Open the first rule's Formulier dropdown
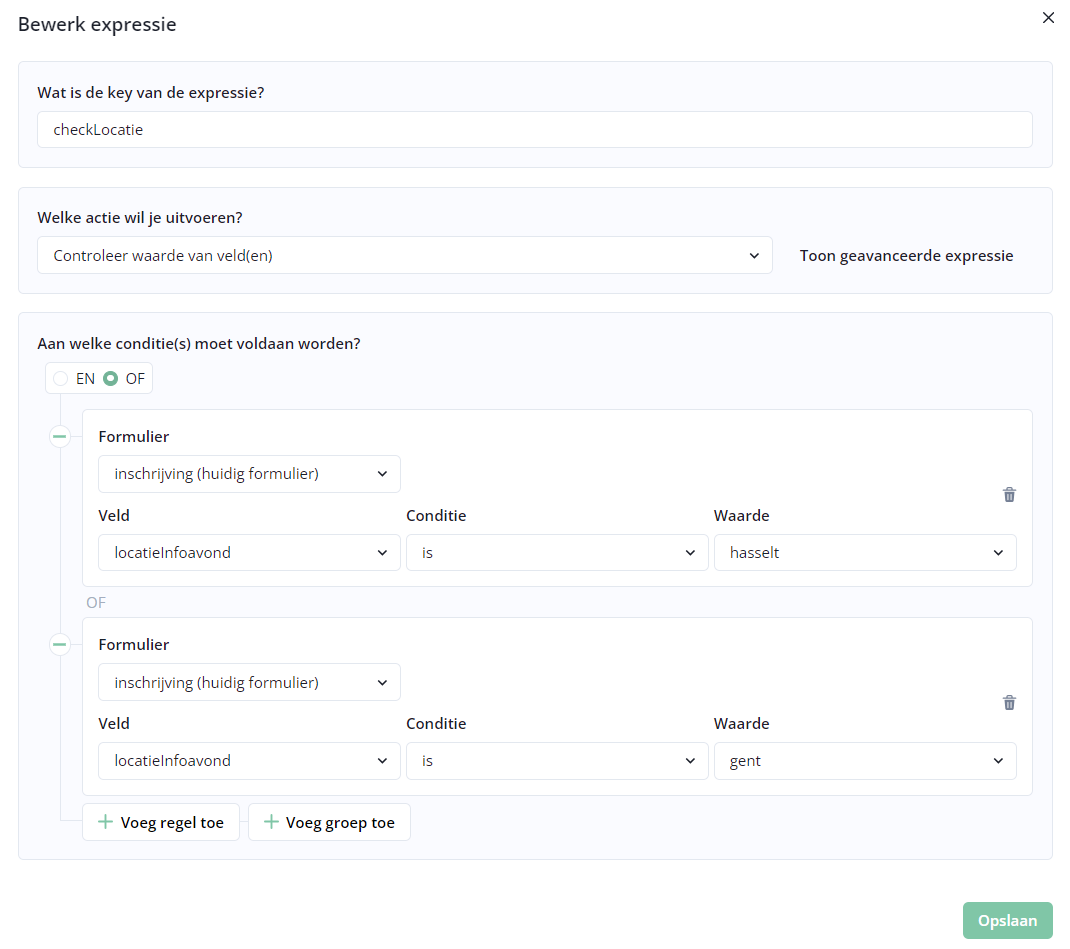This screenshot has height=949, width=1070. (x=249, y=474)
